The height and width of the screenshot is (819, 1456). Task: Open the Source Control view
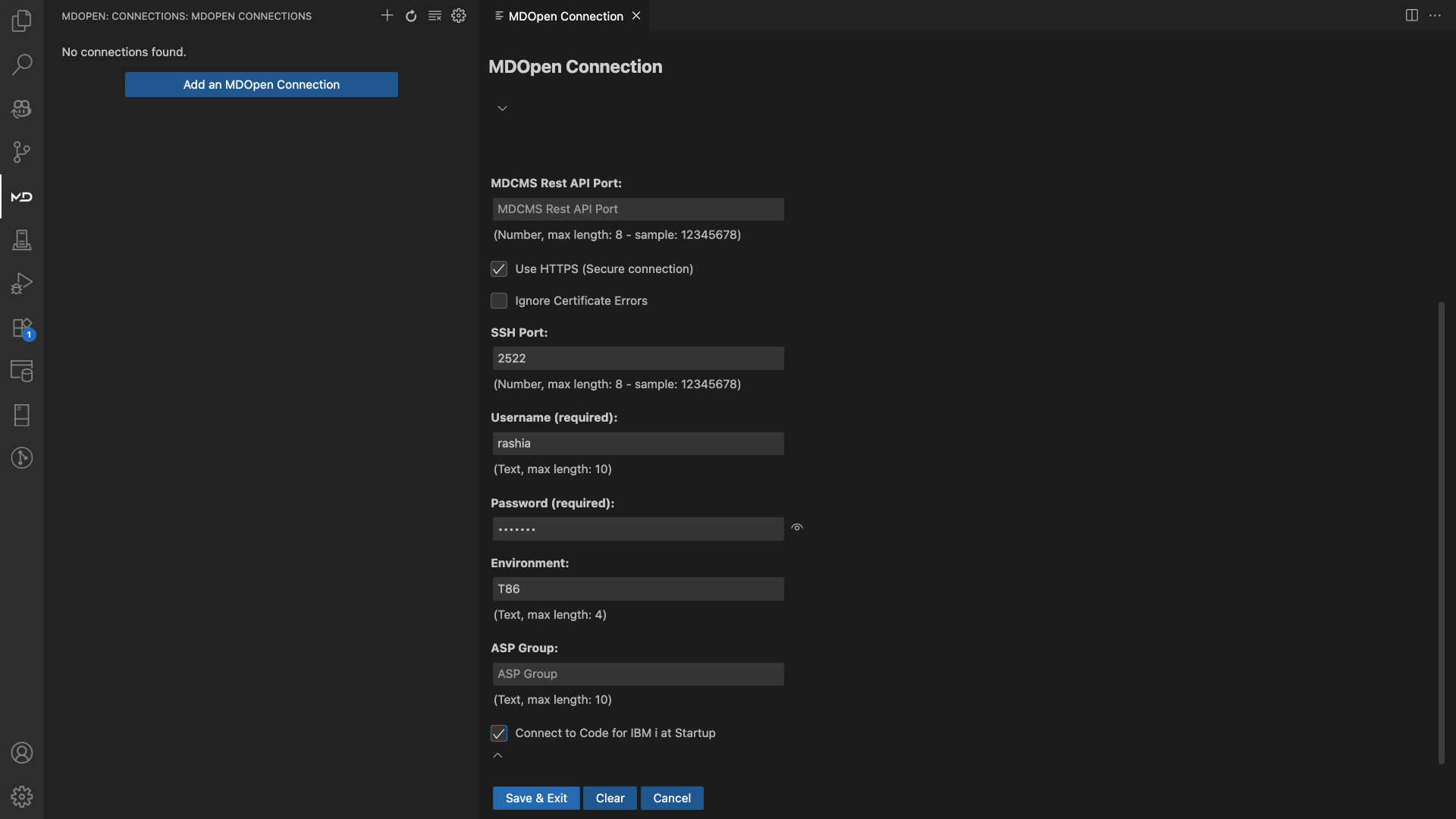[x=21, y=152]
